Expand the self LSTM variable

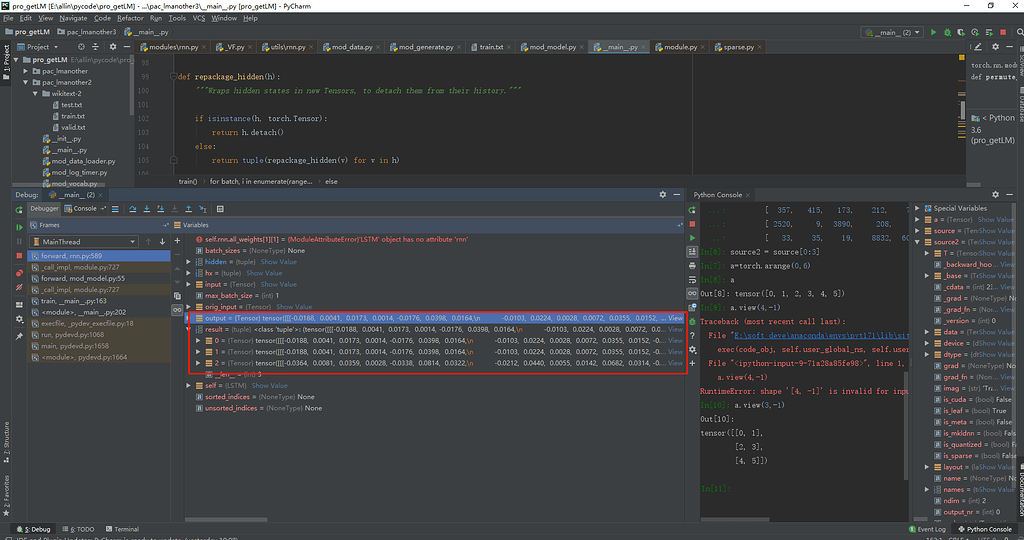pos(189,385)
